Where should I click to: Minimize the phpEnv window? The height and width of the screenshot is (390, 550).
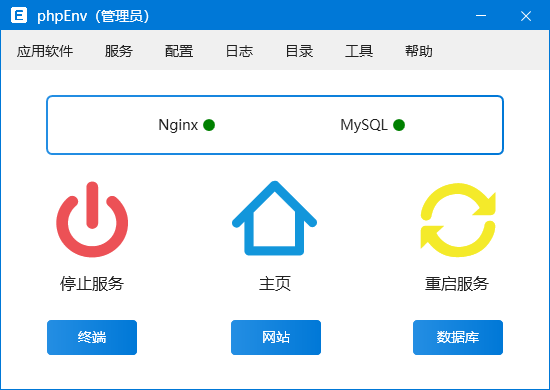coord(481,16)
